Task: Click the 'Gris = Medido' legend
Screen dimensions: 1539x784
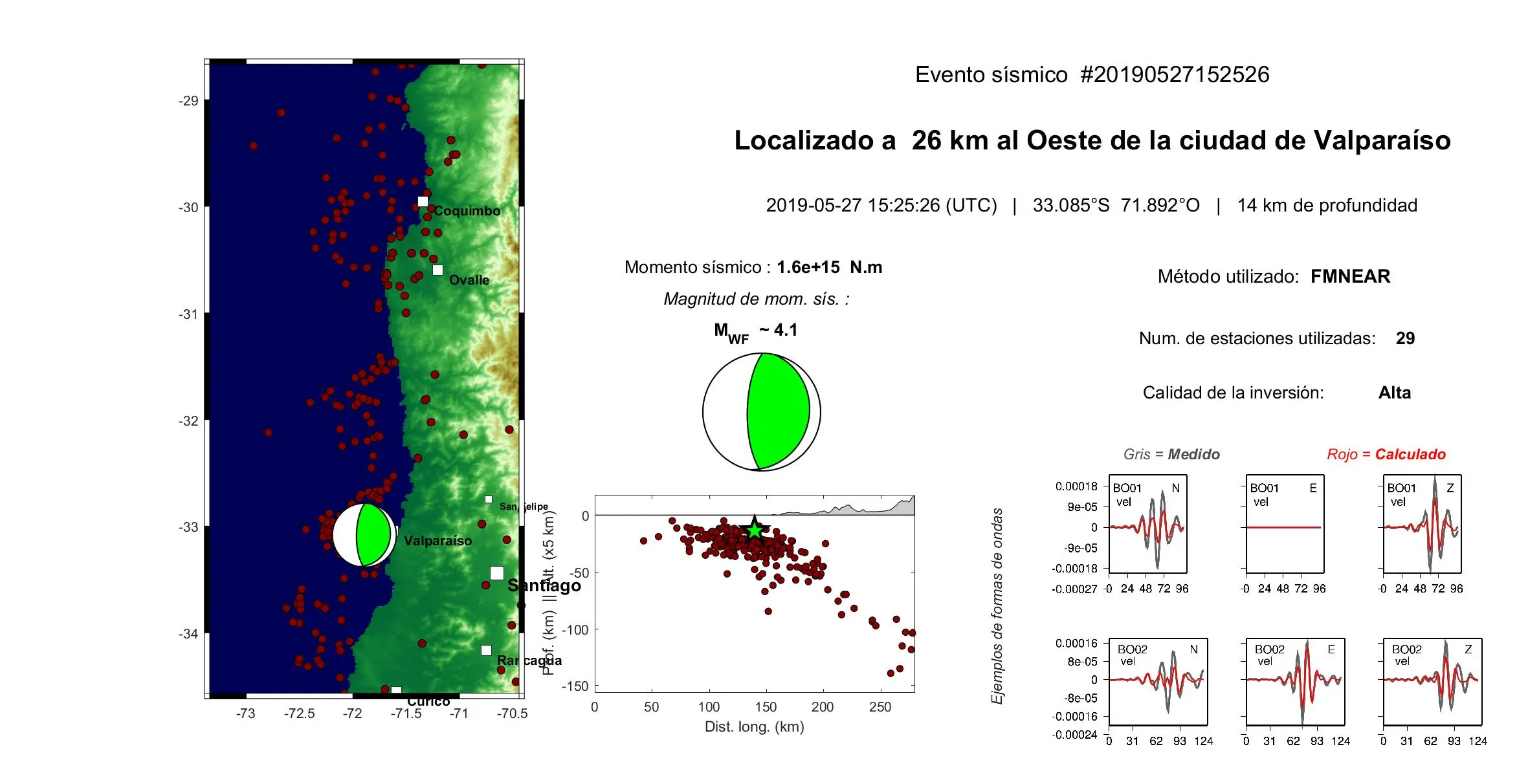Action: 1172,454
